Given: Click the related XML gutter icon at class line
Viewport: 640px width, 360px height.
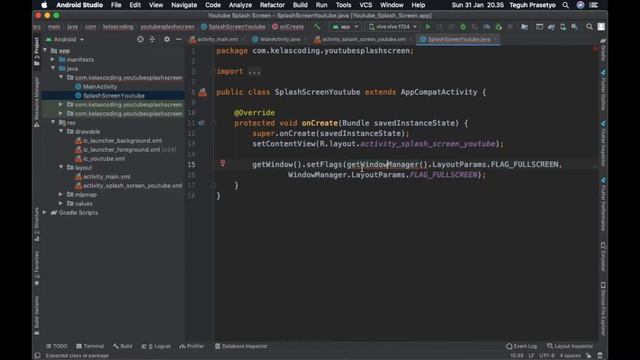Looking at the screenshot, I should click(202, 92).
